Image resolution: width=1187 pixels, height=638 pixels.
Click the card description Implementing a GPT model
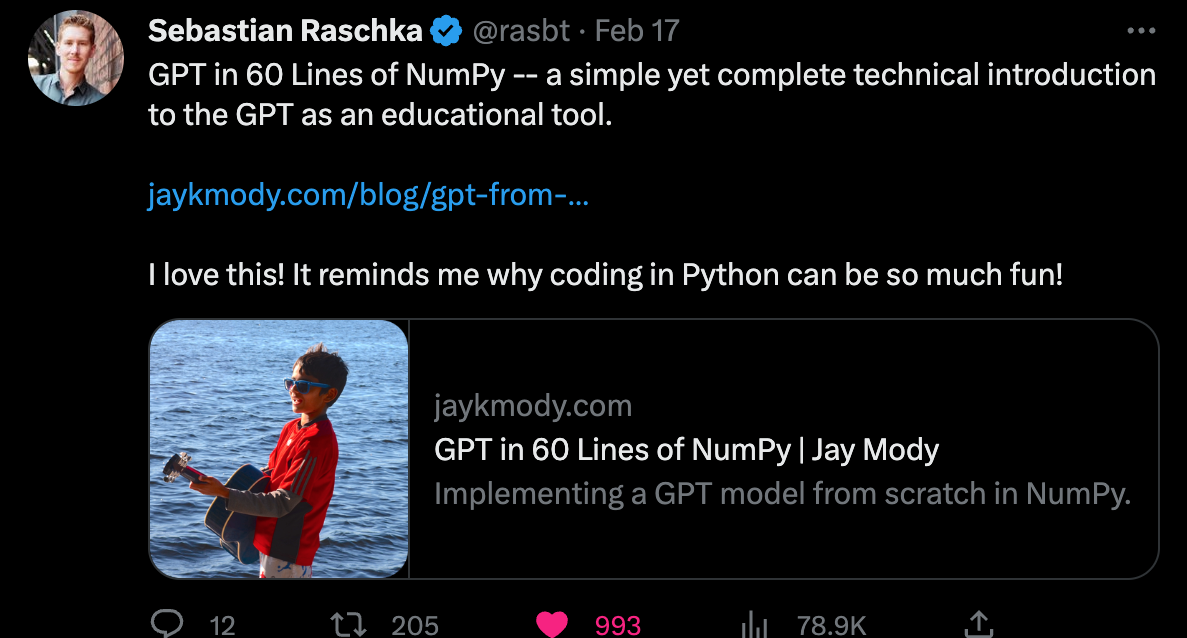pos(782,494)
